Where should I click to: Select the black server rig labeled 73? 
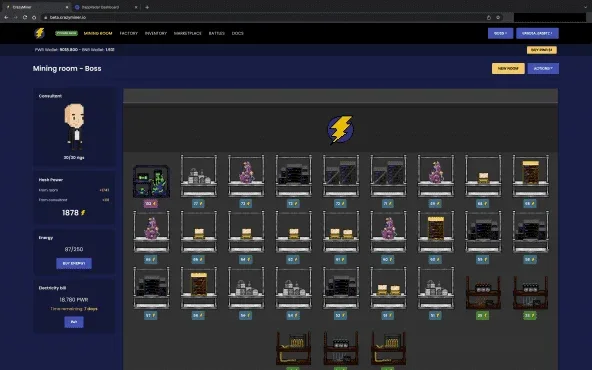(293, 176)
